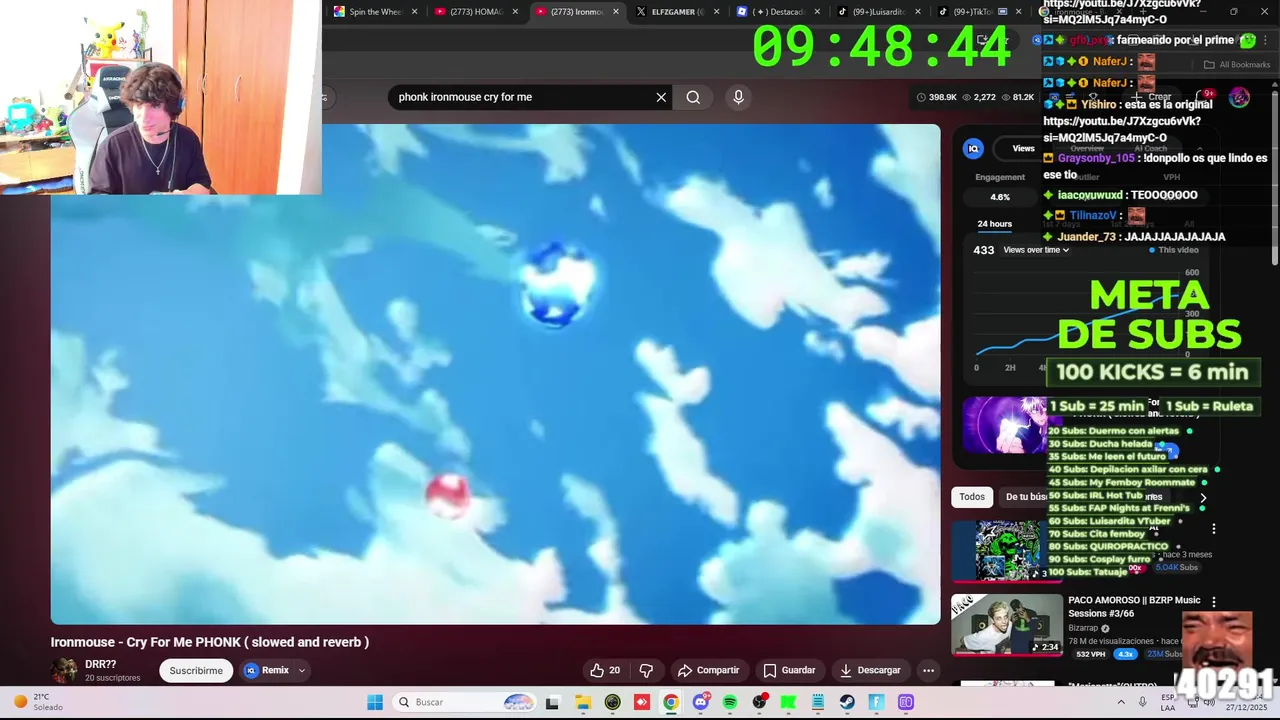Open the weather widget showing 21°C Soleado
This screenshot has height=720, width=1280.
pos(38,702)
